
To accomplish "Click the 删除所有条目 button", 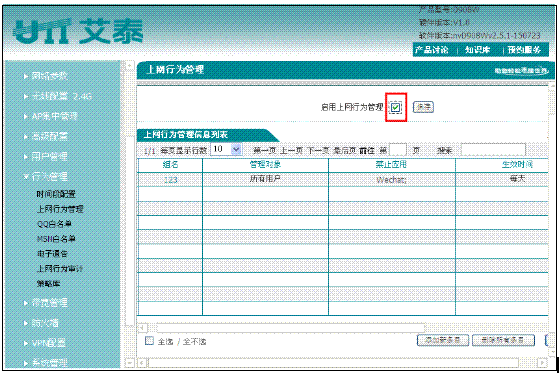I will click(503, 340).
